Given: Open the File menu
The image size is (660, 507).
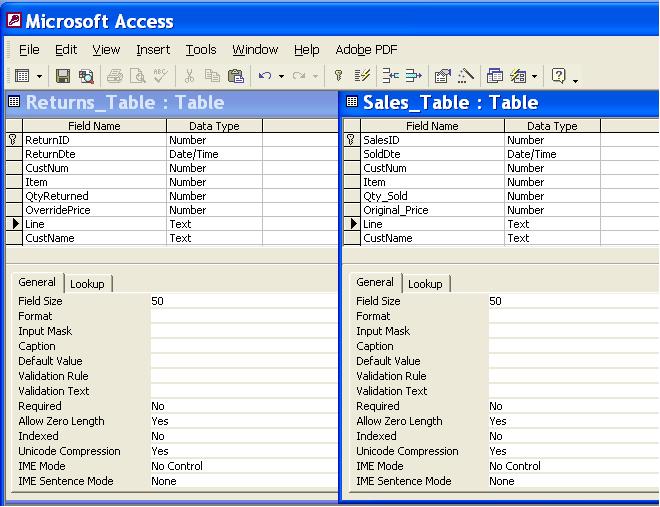Looking at the screenshot, I should tap(29, 50).
